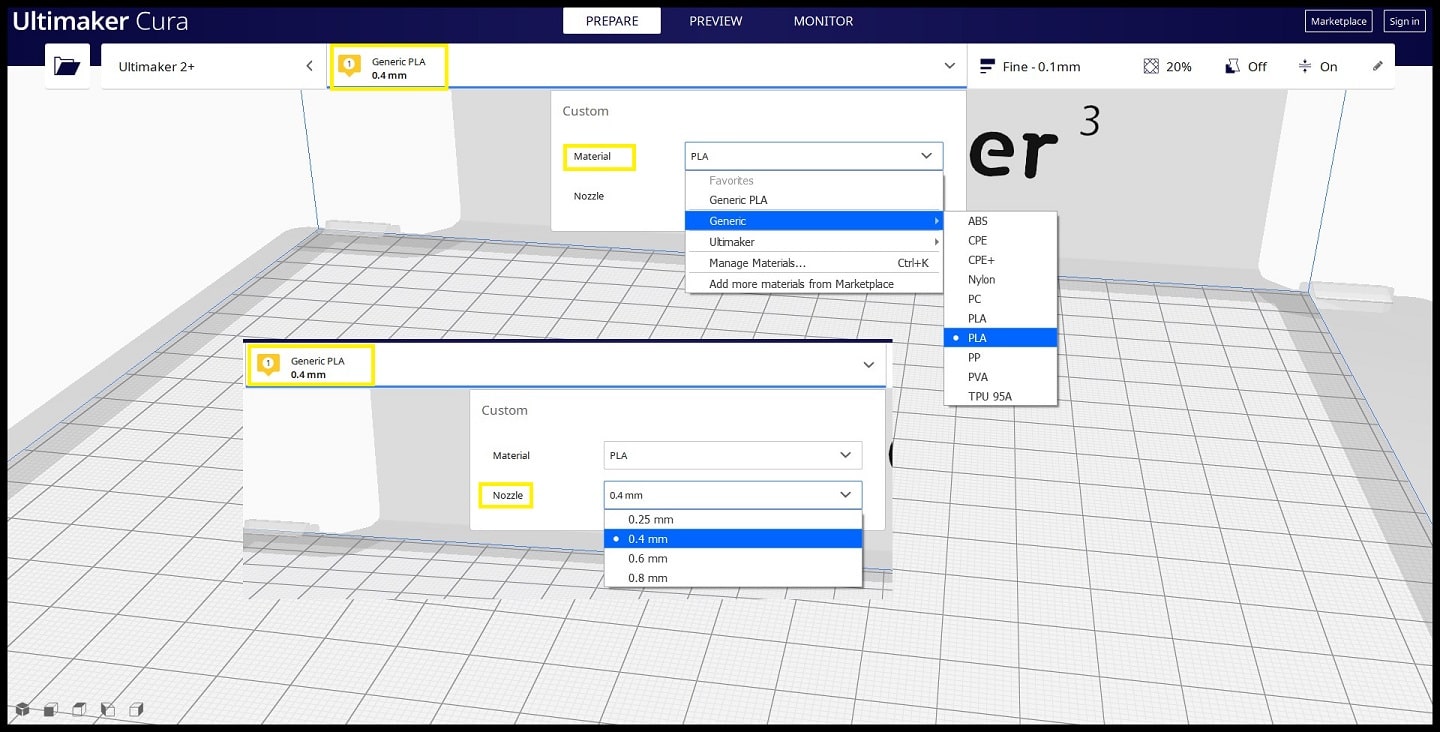Click the Generic PLA 0.4 mm summary in the top bar
This screenshot has width=1440, height=732.
[398, 68]
